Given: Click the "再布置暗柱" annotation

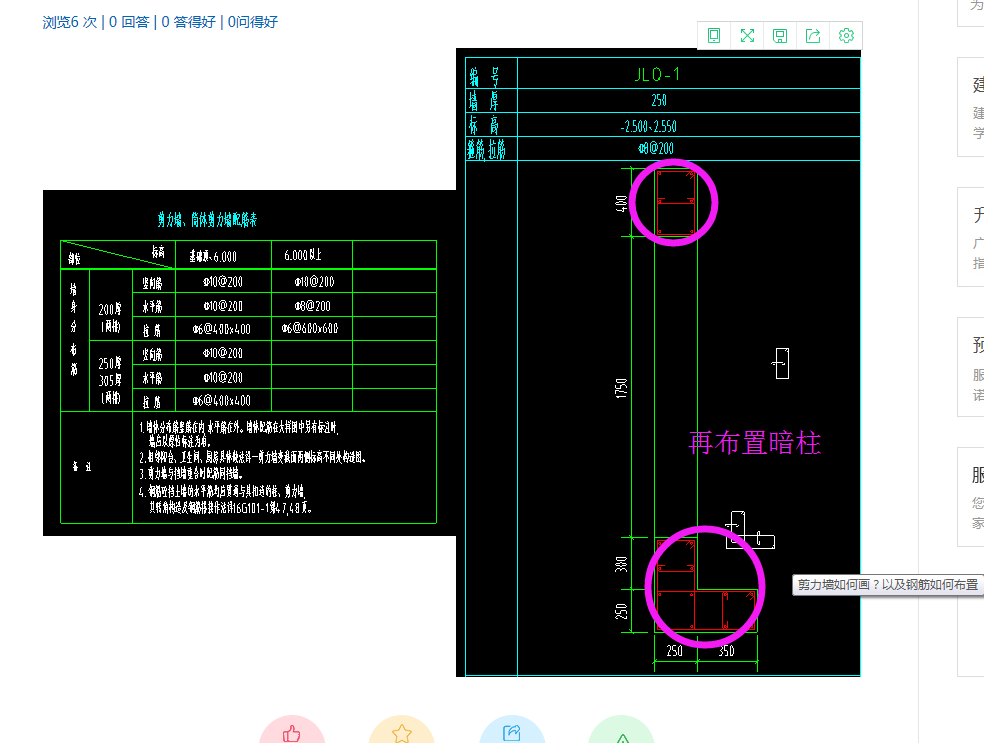Looking at the screenshot, I should pos(753,443).
